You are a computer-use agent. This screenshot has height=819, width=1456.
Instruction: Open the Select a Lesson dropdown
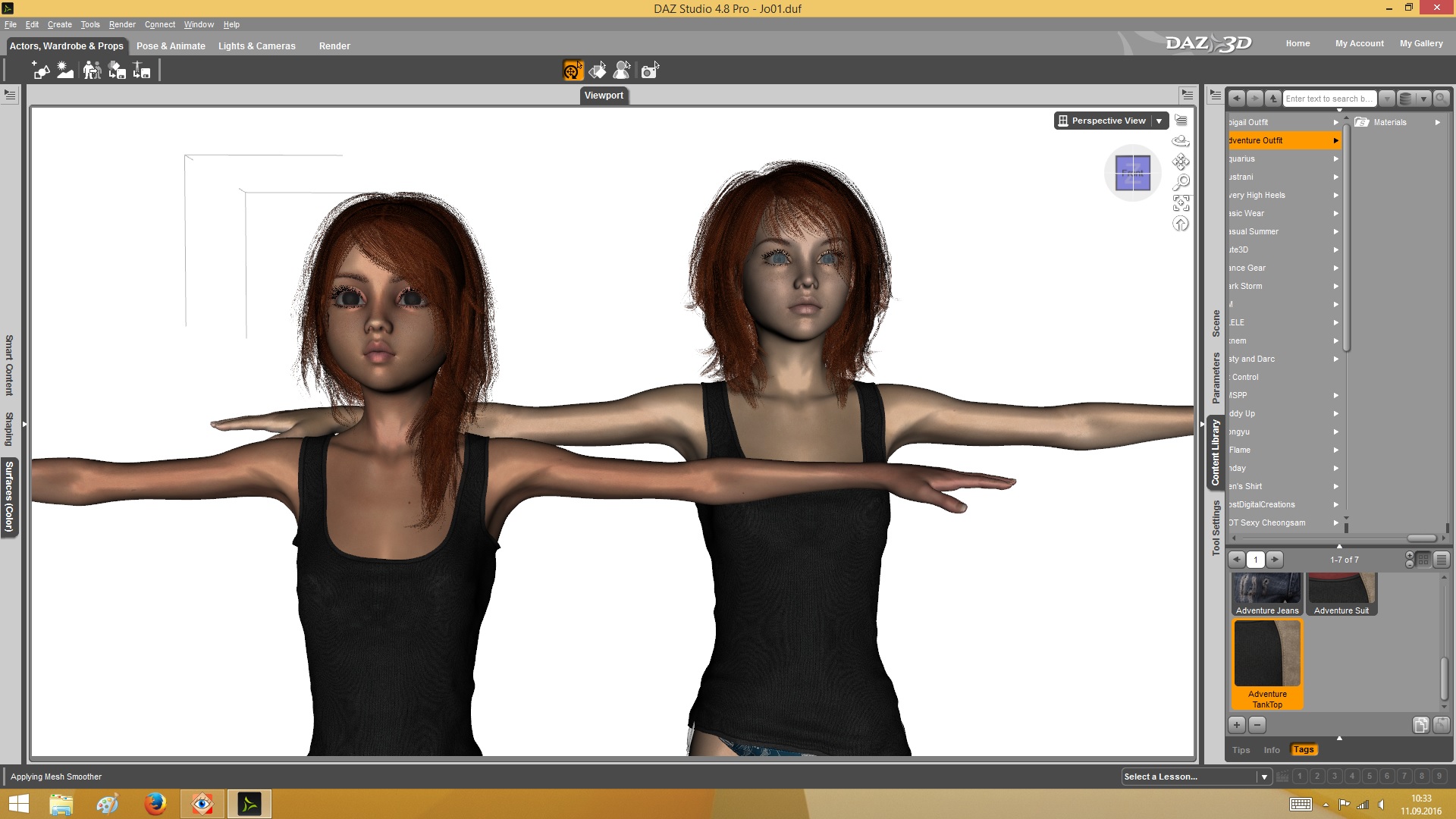[1263, 777]
